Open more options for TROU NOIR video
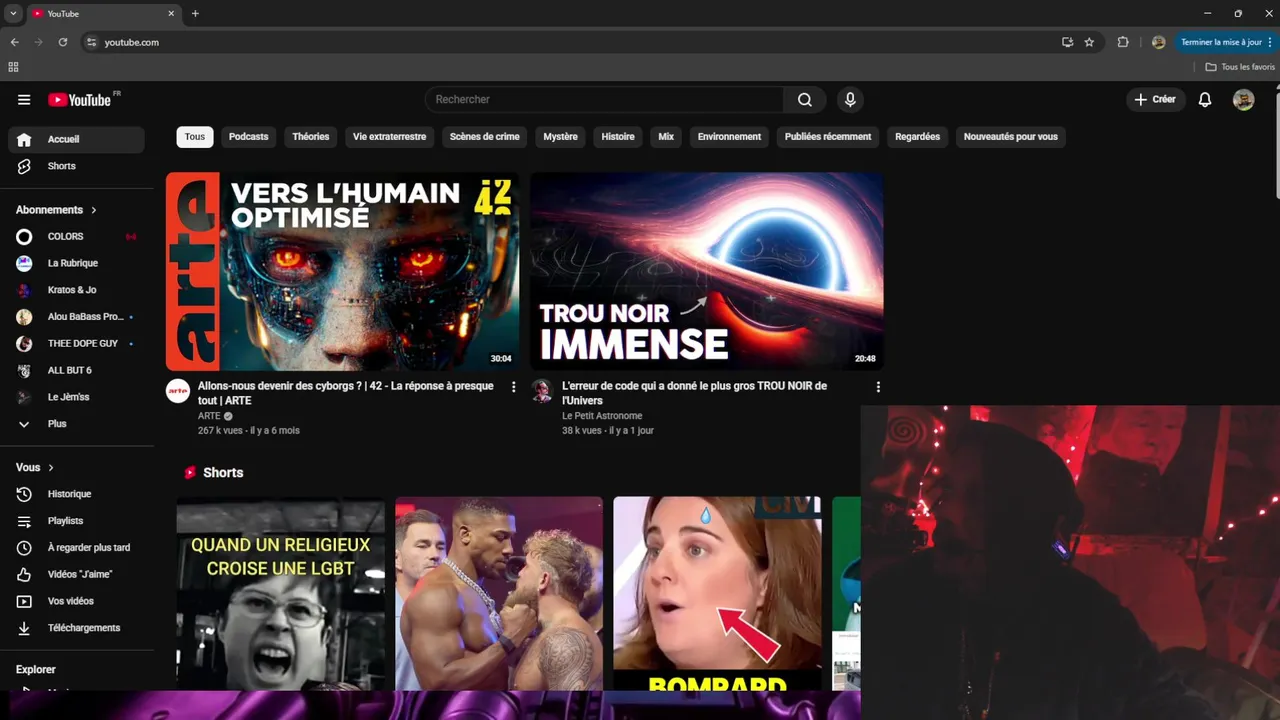 (x=878, y=387)
